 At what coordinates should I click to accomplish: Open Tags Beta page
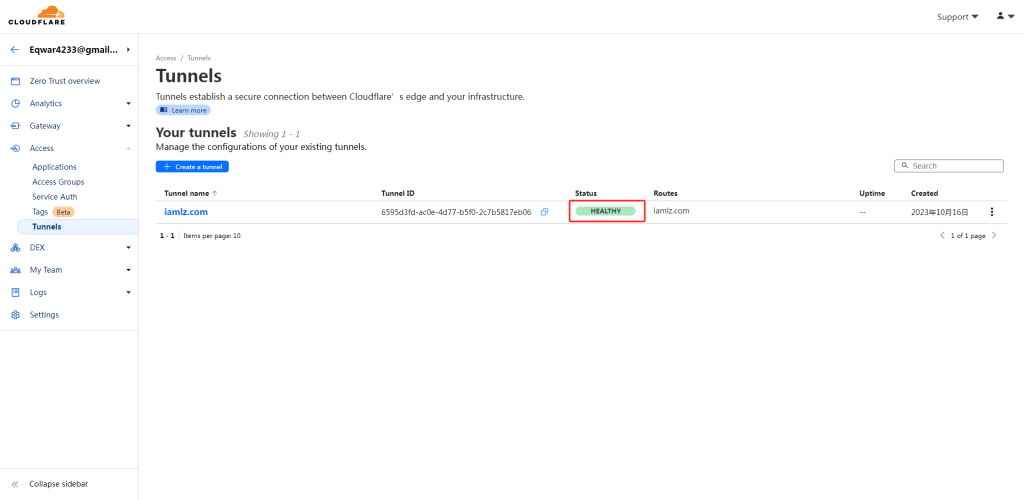pos(53,211)
